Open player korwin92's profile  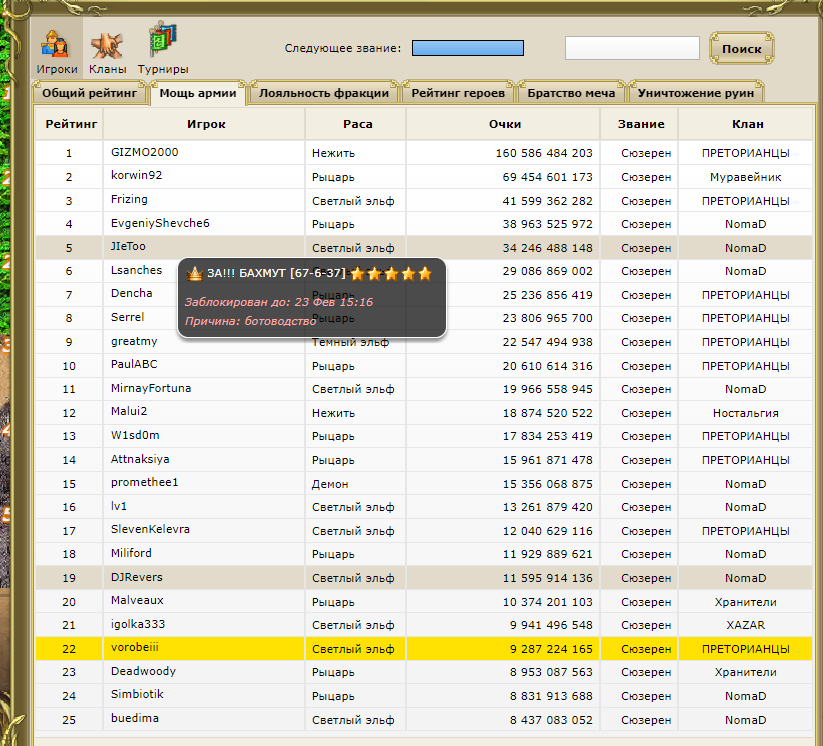pos(136,176)
